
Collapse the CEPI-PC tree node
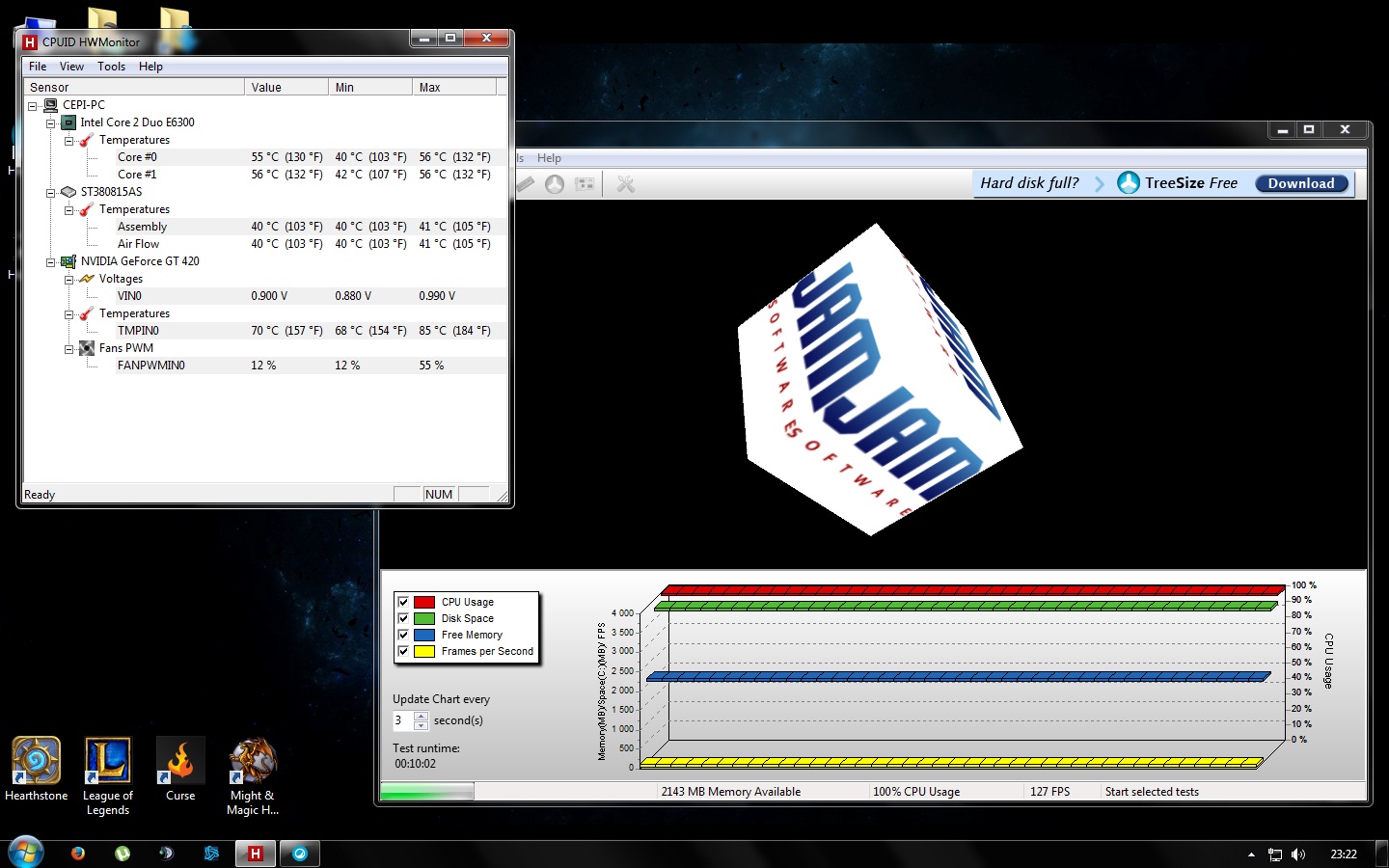32,105
